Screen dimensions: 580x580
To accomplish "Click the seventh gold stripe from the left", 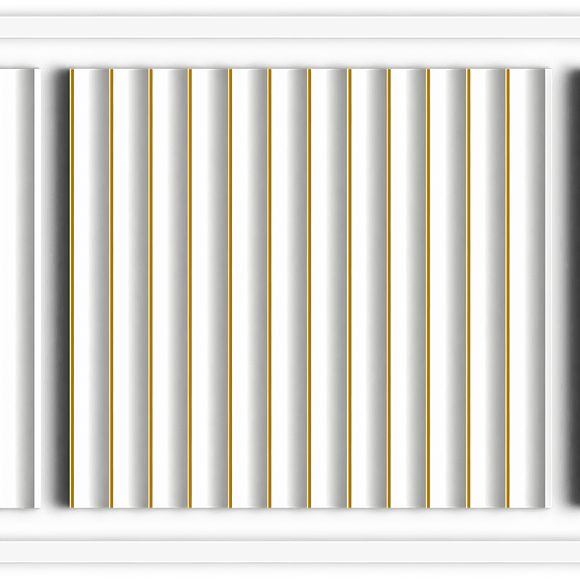I will (x=310, y=288).
